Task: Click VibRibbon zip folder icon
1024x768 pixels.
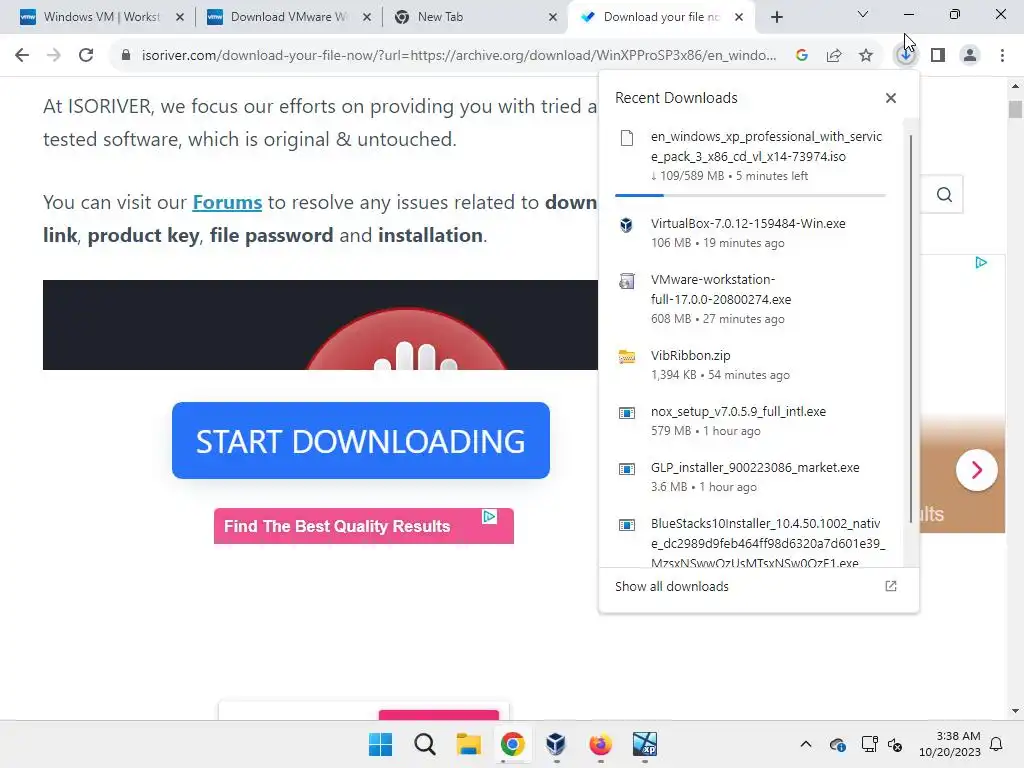Action: [626, 357]
